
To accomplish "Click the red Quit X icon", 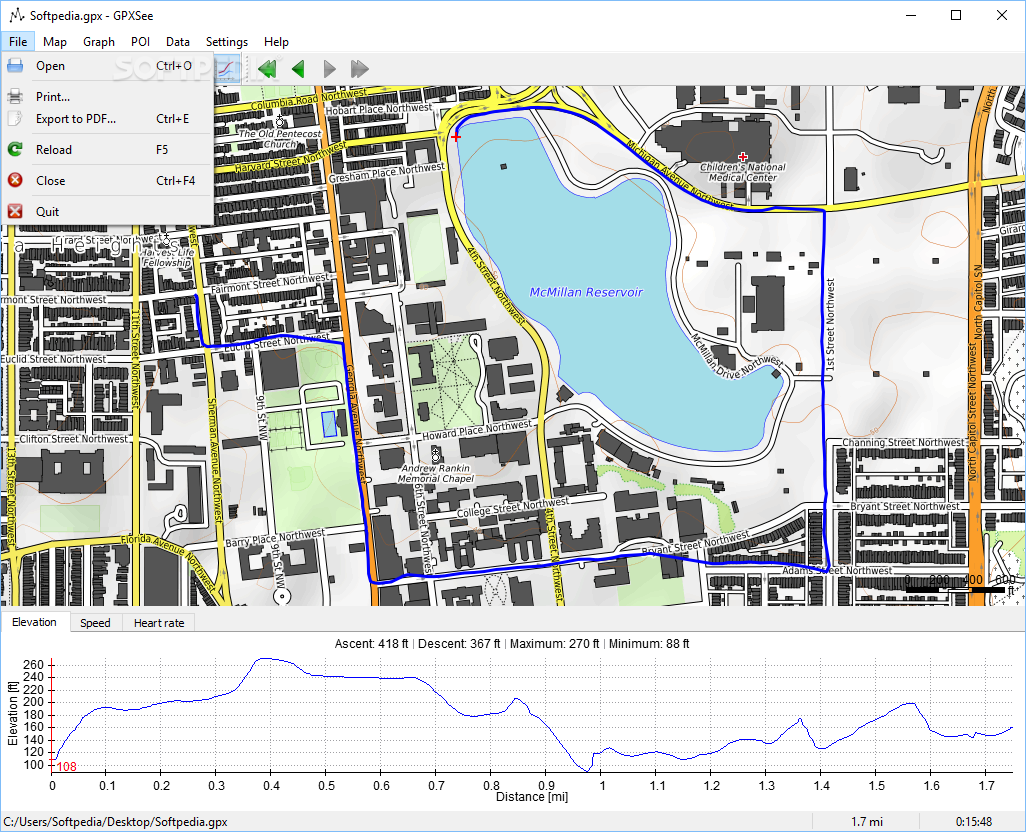I will 15,211.
